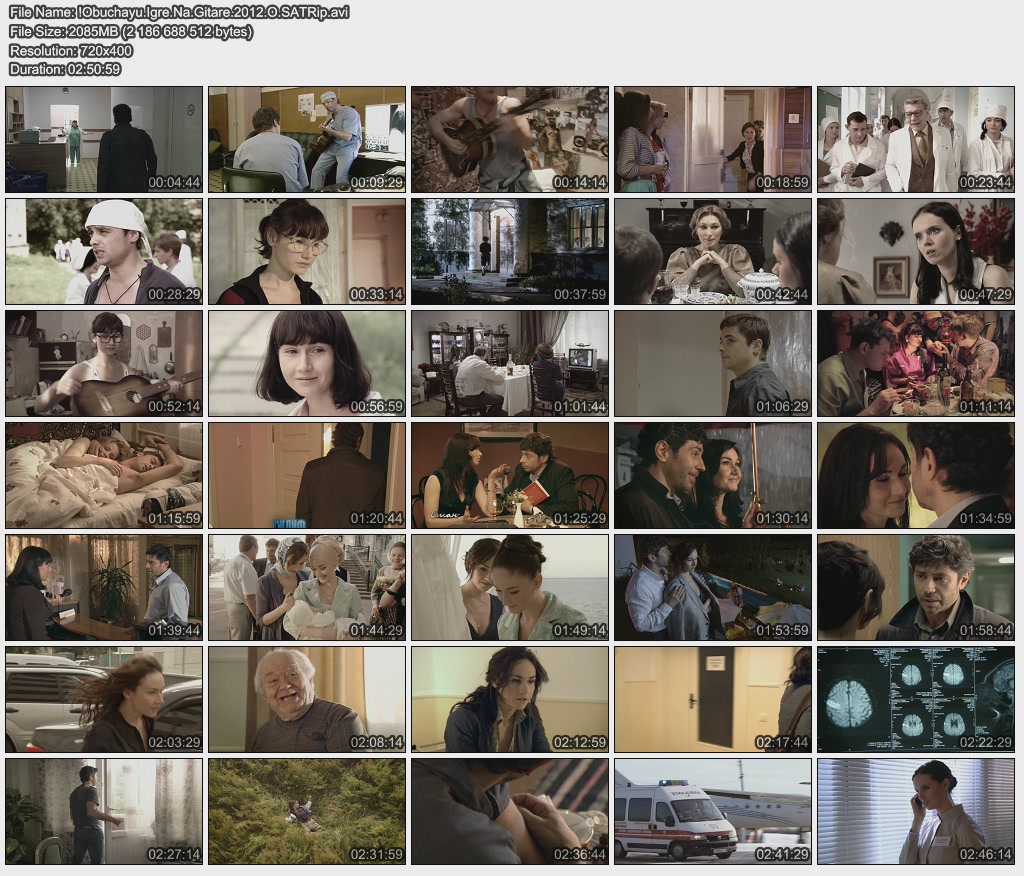Select the bed scene frame at 01:15:59

click(x=104, y=476)
